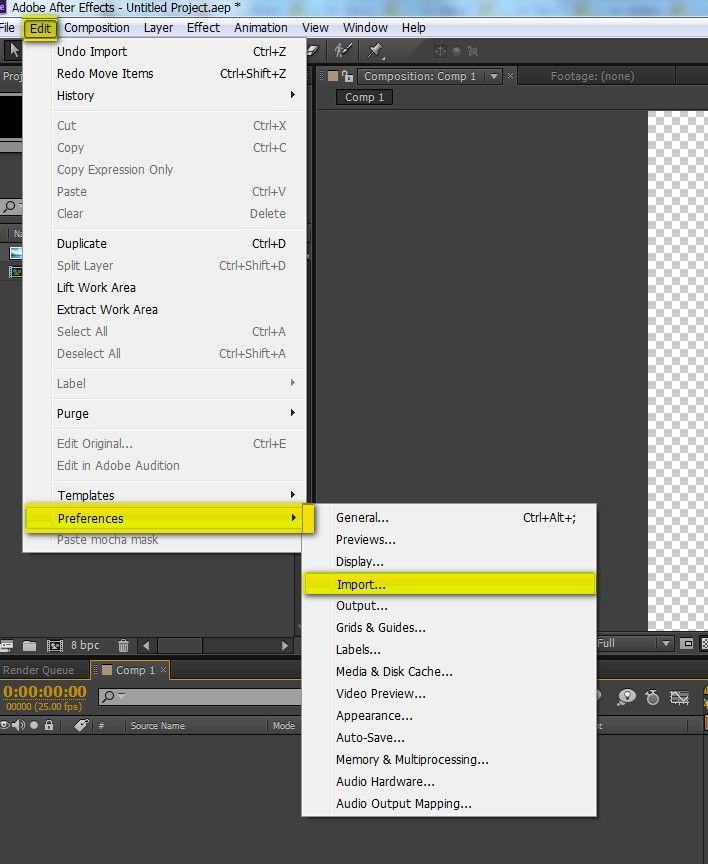Click the auto-keyframe stopwatch icon in timeline
The height and width of the screenshot is (864, 708).
point(652,698)
